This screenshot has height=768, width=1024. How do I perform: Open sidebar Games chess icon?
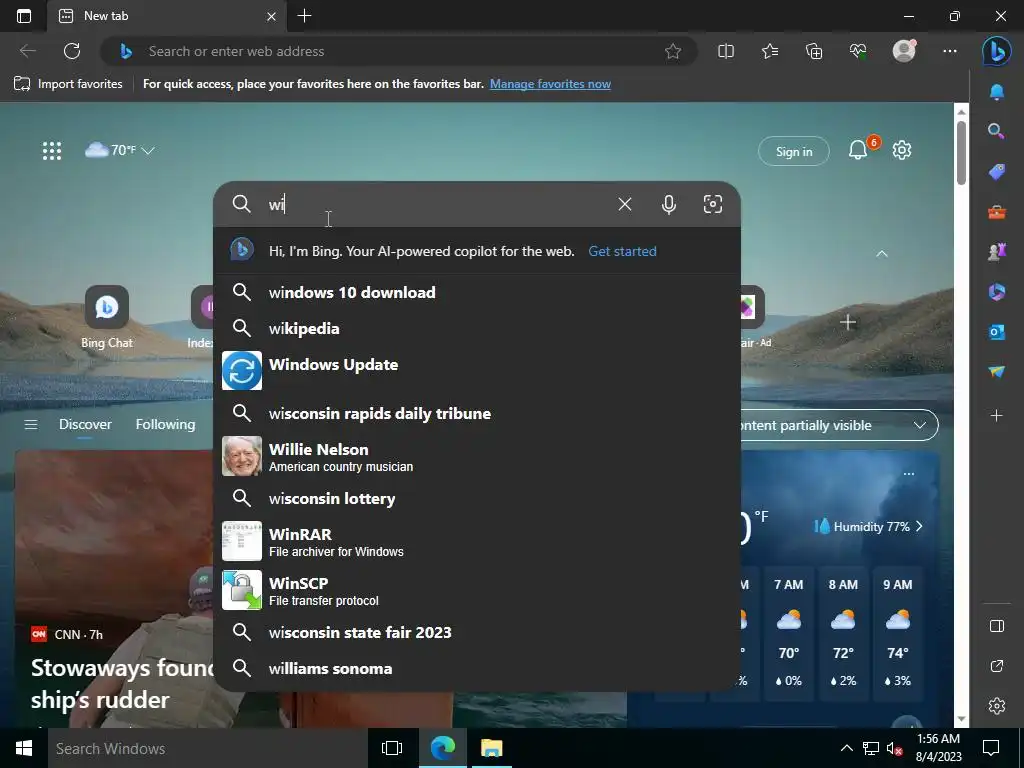(x=997, y=251)
